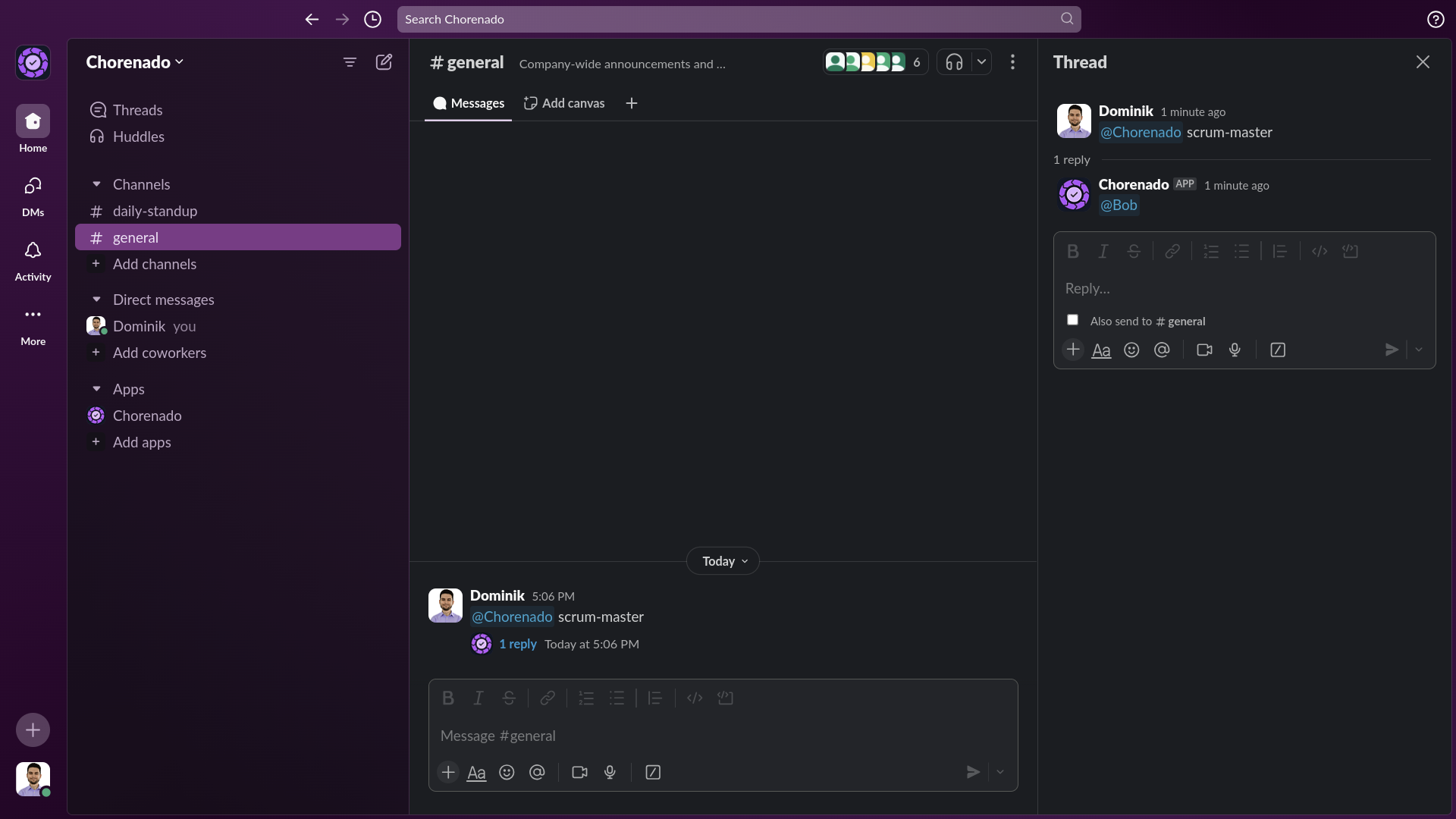Toggle code block in thread toolbar

1350,251
